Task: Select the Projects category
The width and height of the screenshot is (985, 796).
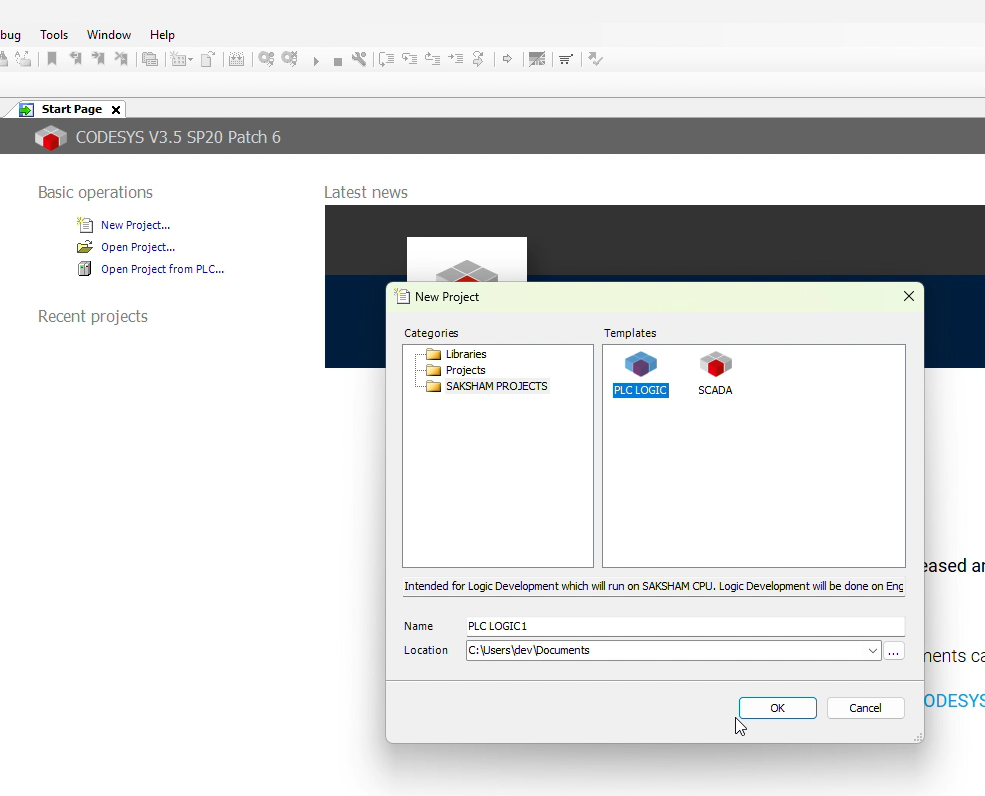Action: (465, 370)
